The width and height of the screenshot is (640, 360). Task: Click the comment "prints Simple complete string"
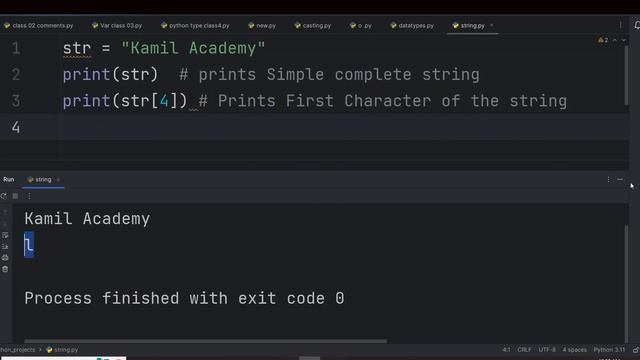click(339, 75)
